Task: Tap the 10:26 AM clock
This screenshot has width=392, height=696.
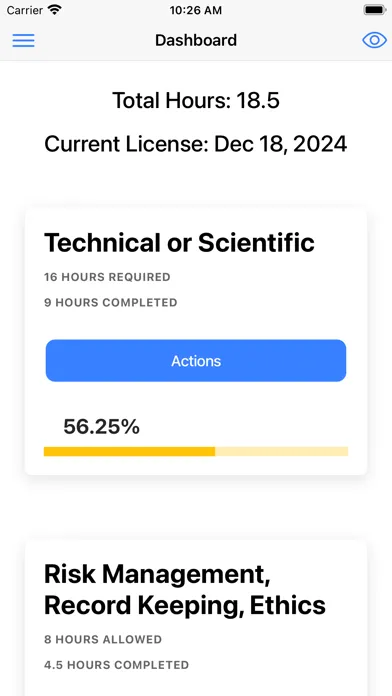Action: coord(196,10)
